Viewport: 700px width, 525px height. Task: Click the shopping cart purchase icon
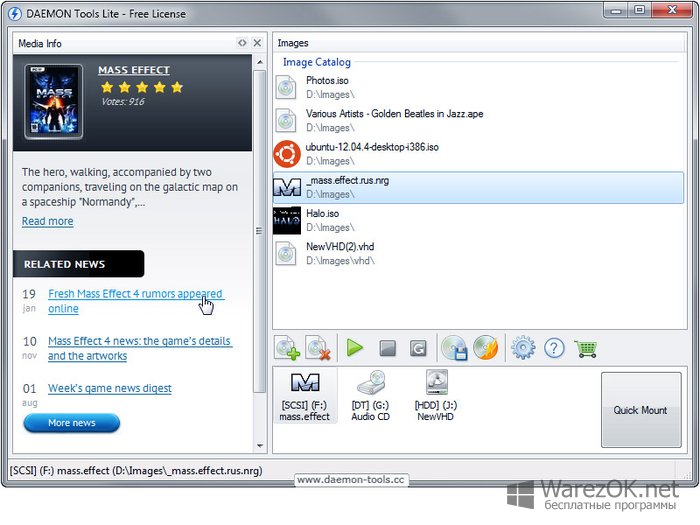pos(586,348)
